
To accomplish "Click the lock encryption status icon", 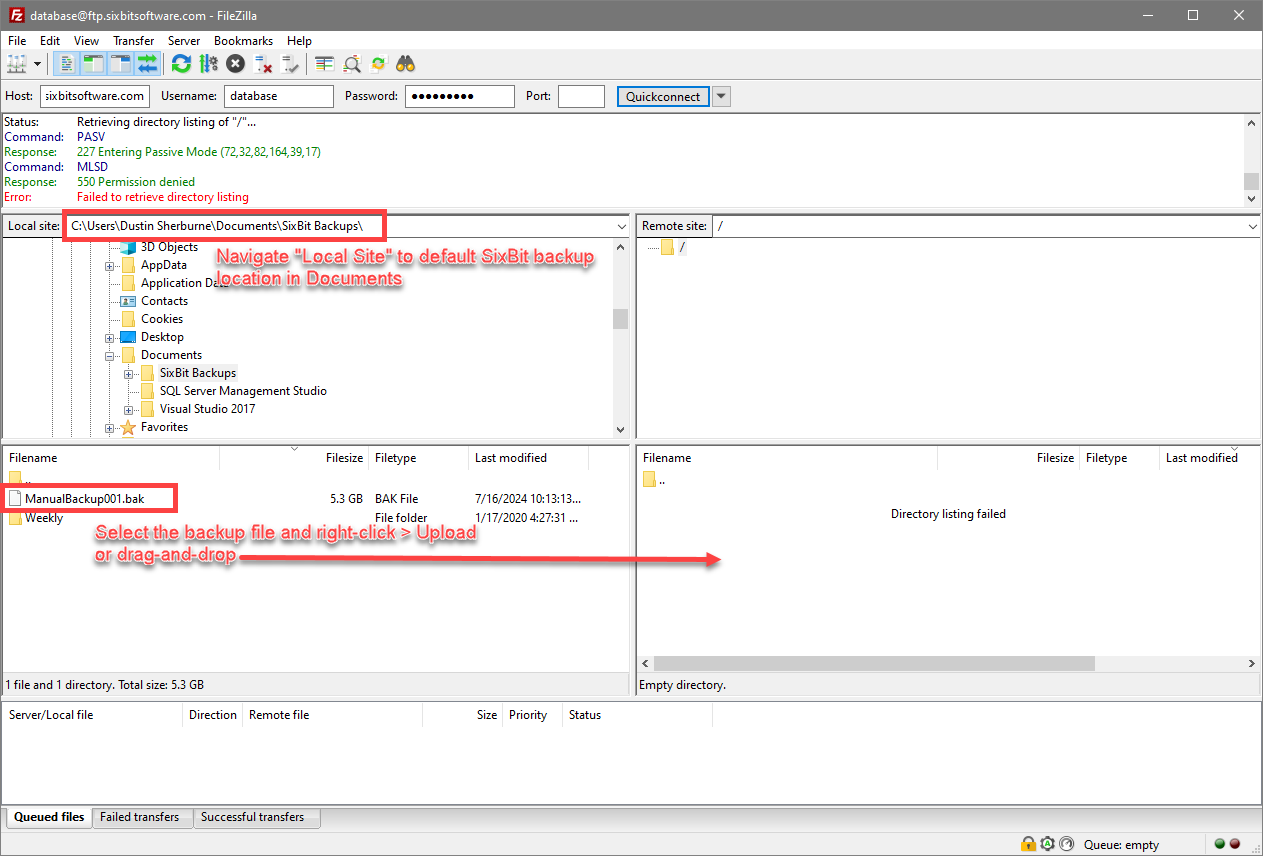I will 1028,844.
